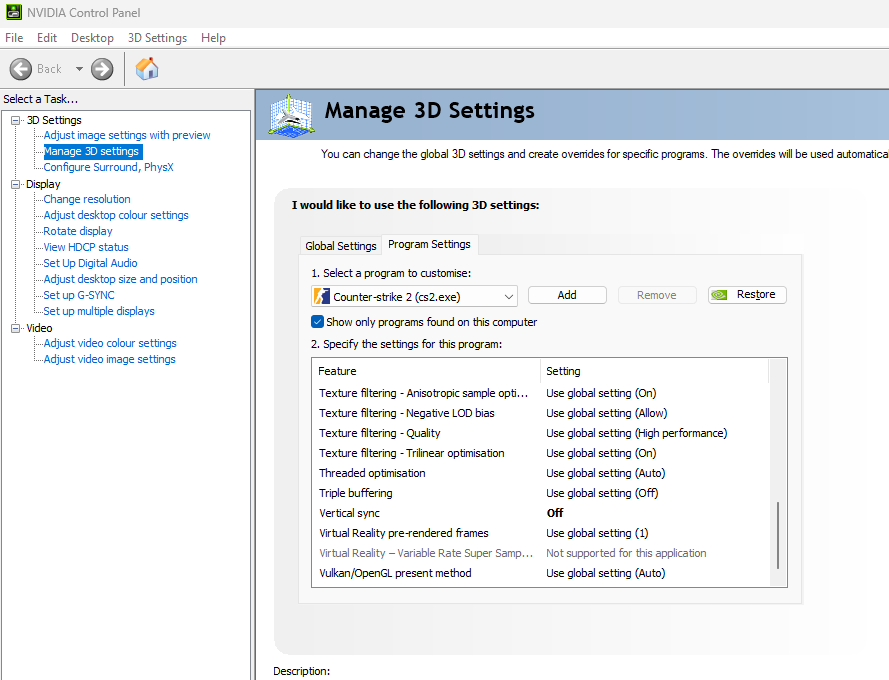
Task: Click Vertical sync setting value Off
Action: pos(554,513)
